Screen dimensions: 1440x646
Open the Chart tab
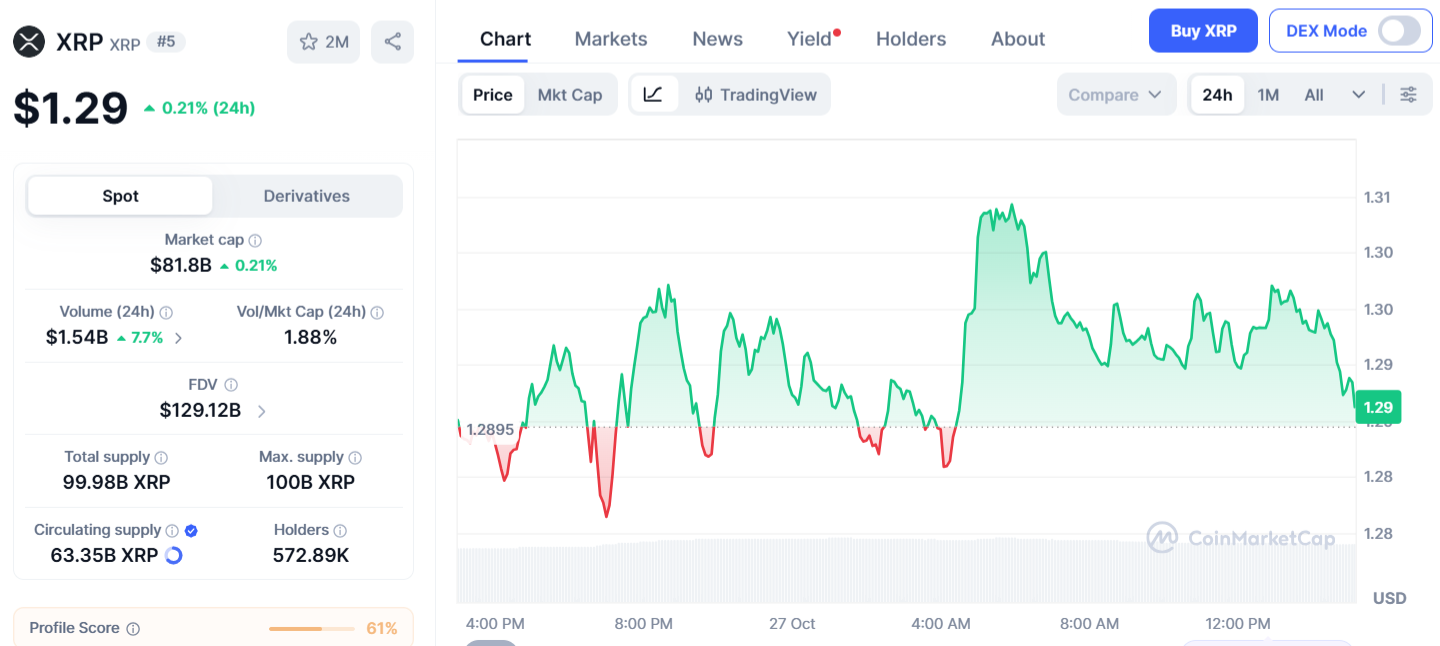pos(505,39)
